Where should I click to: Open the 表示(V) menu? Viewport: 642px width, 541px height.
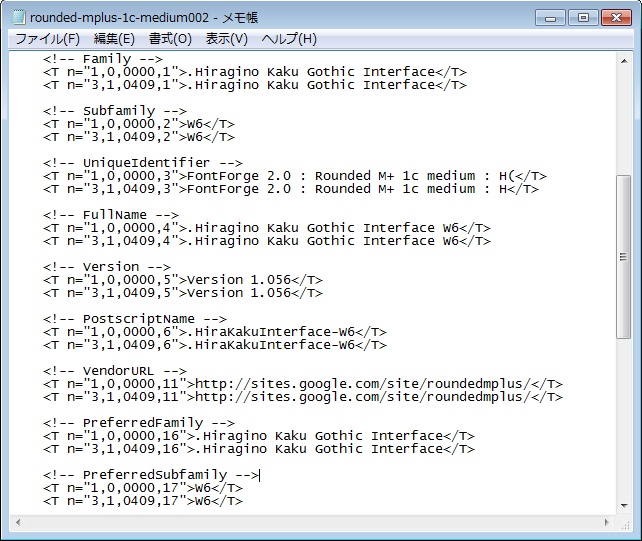226,39
